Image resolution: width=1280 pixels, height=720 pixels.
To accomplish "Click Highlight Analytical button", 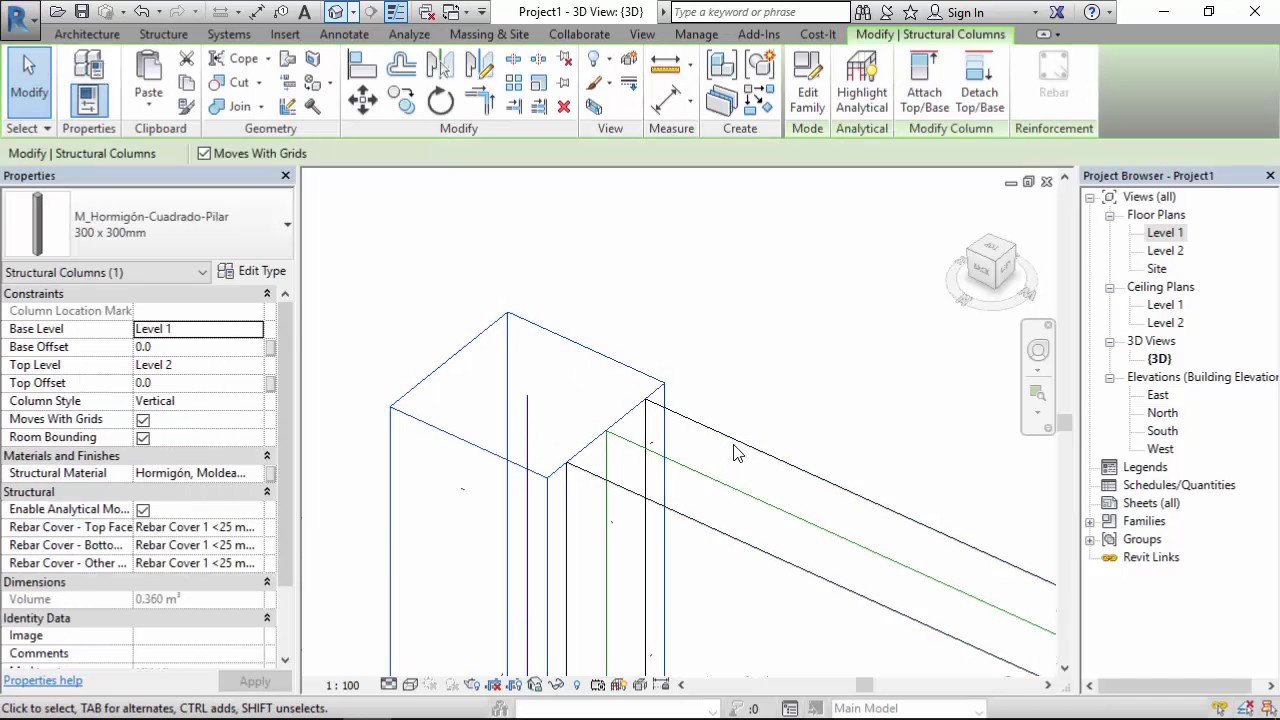I will [862, 83].
